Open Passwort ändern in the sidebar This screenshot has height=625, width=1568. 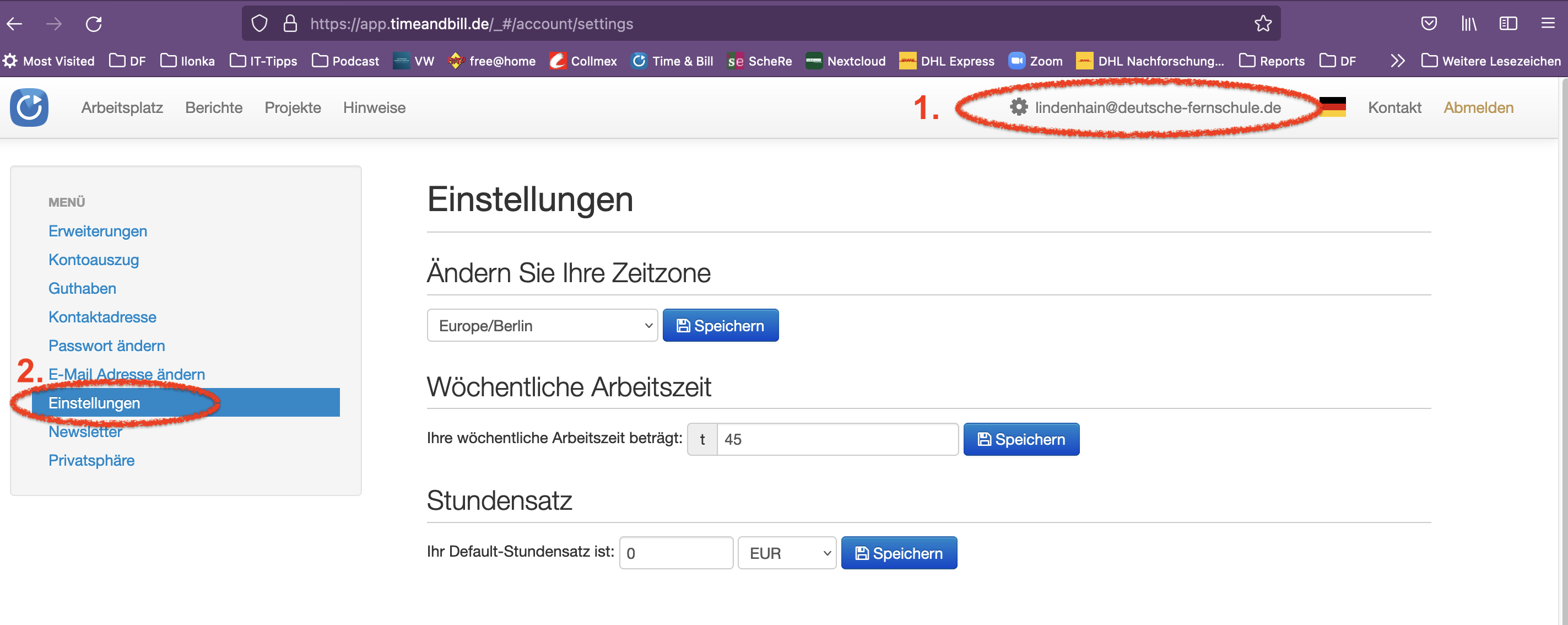click(106, 346)
